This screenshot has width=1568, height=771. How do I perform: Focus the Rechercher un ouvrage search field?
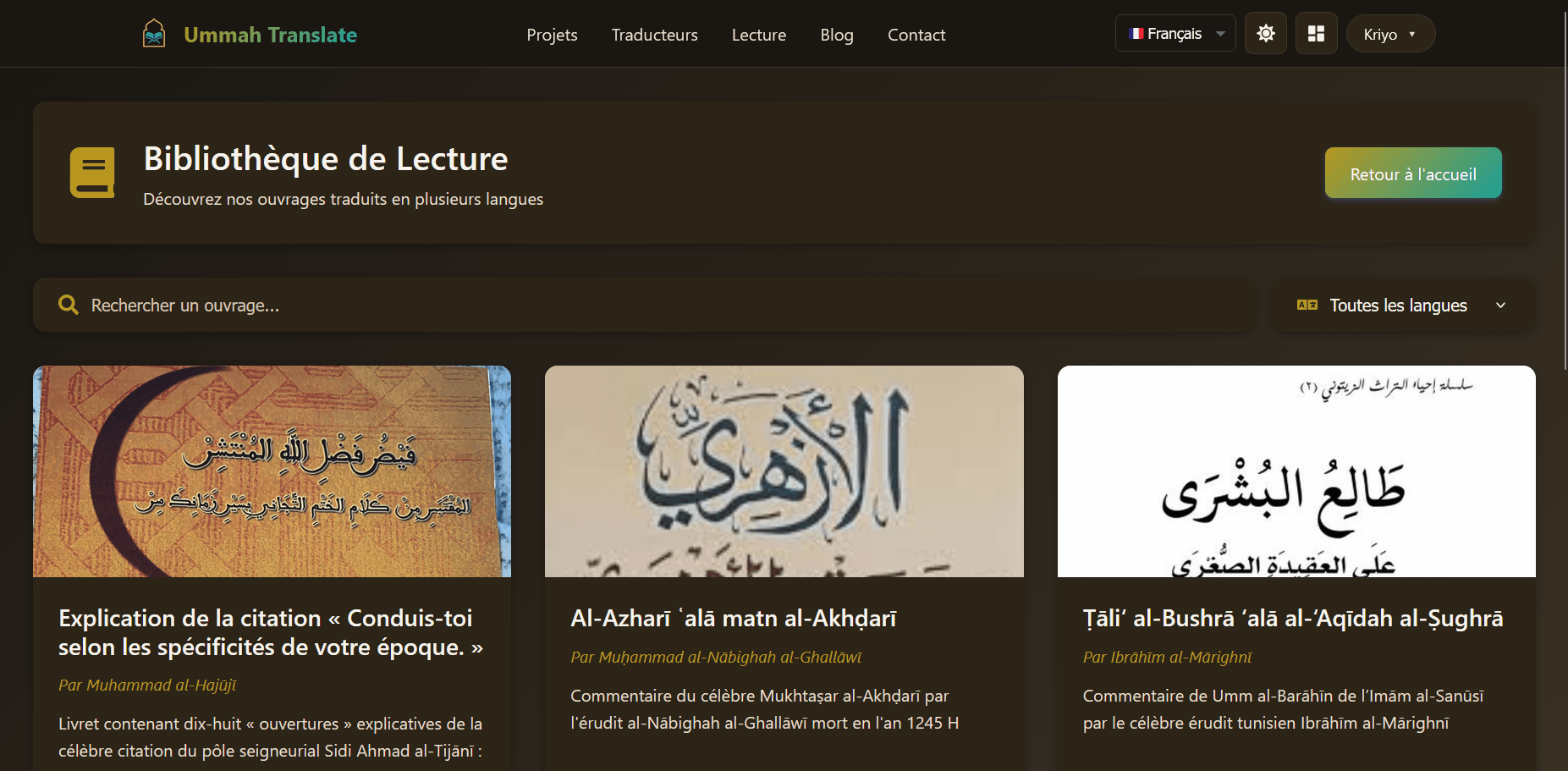tap(660, 306)
